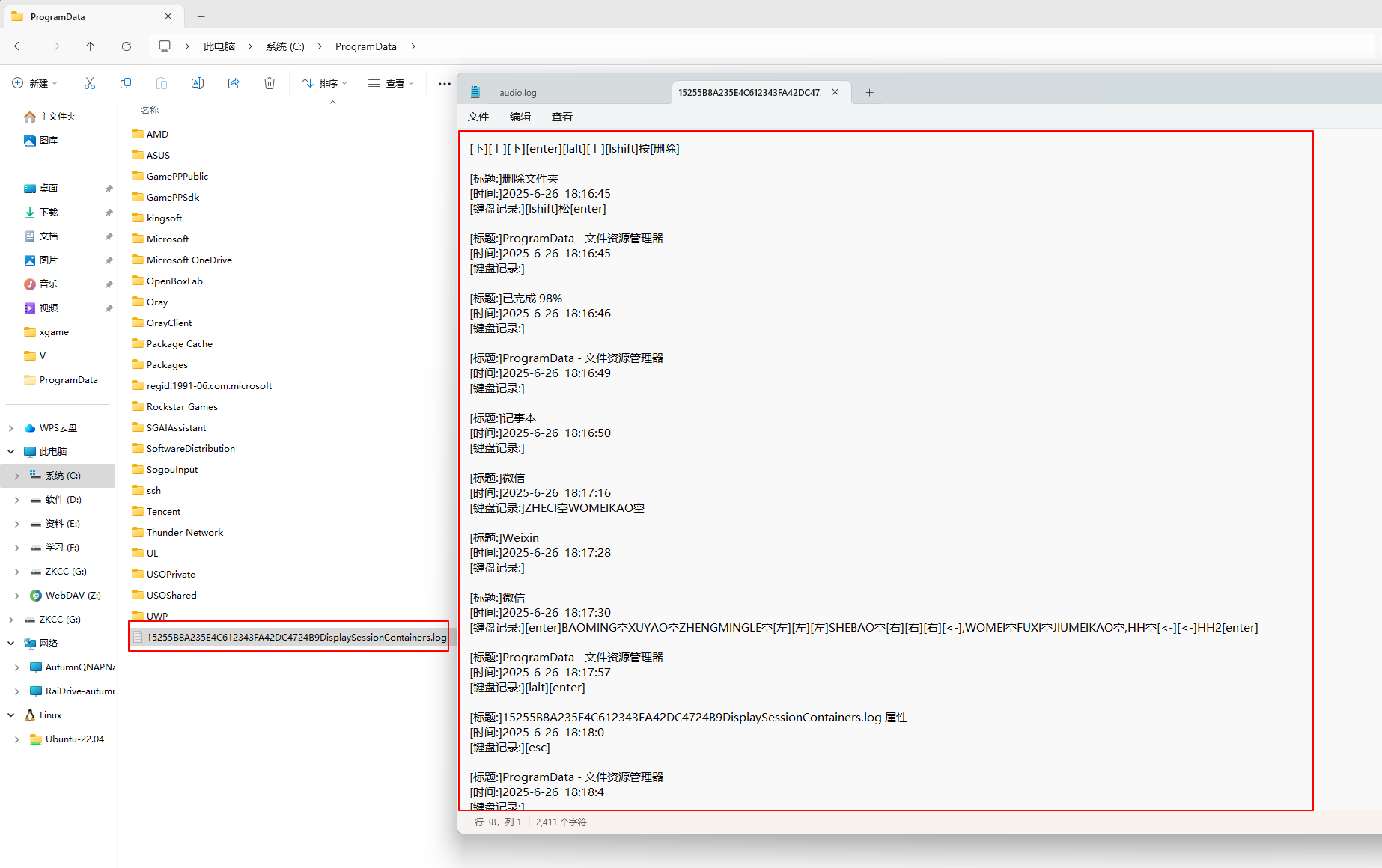Expand breadcrumb chevron after ProgramData
The width and height of the screenshot is (1382, 868).
click(x=413, y=46)
